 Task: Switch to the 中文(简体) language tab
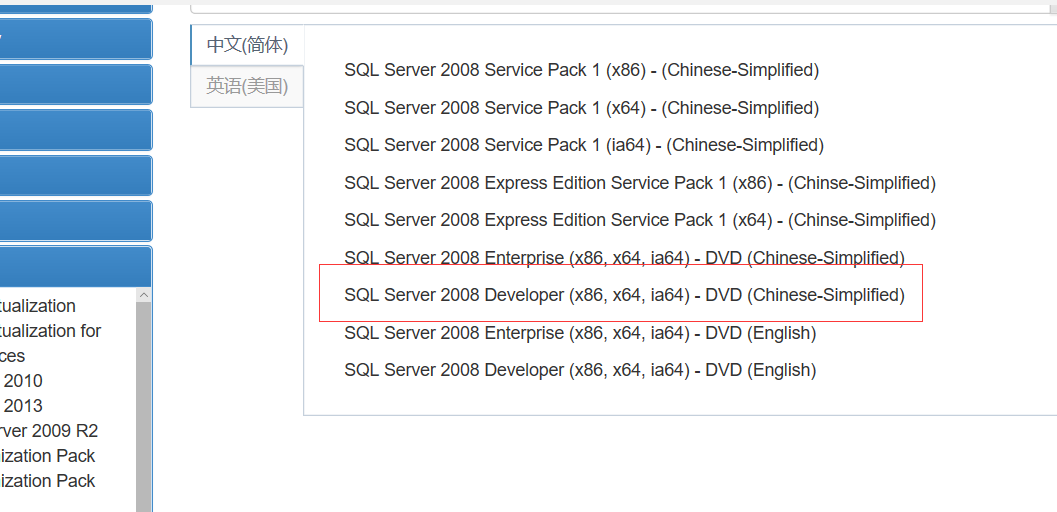pyautogui.click(x=247, y=45)
